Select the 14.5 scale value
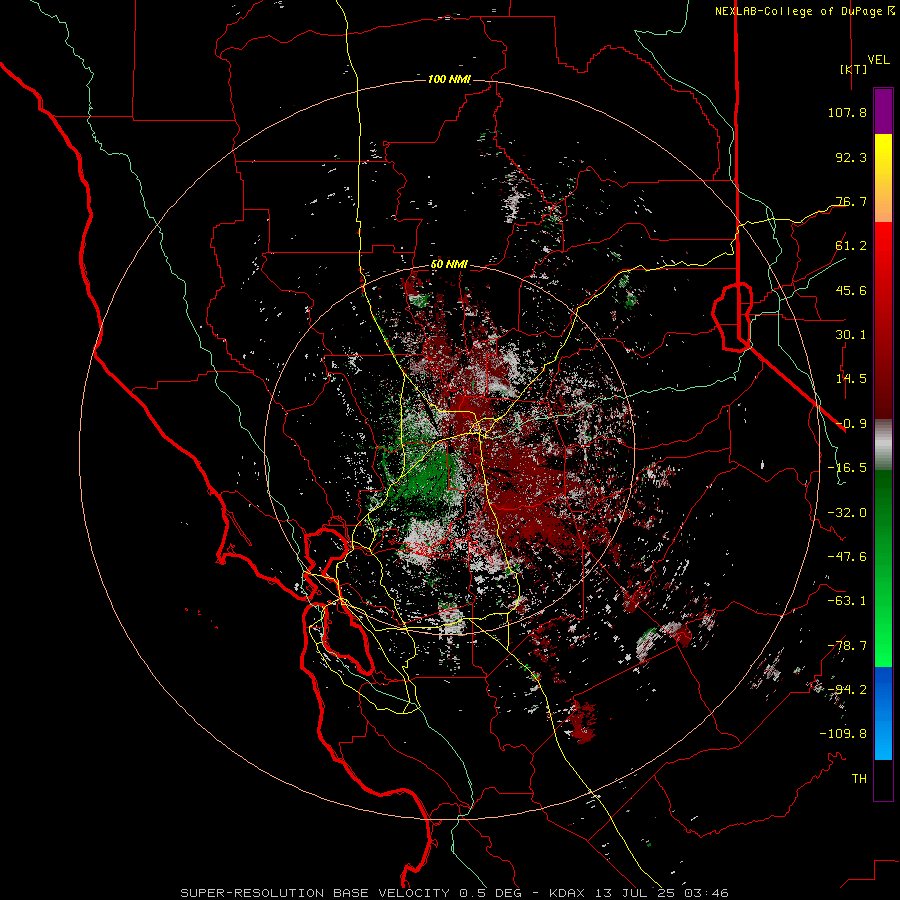This screenshot has height=900, width=900. coord(851,379)
